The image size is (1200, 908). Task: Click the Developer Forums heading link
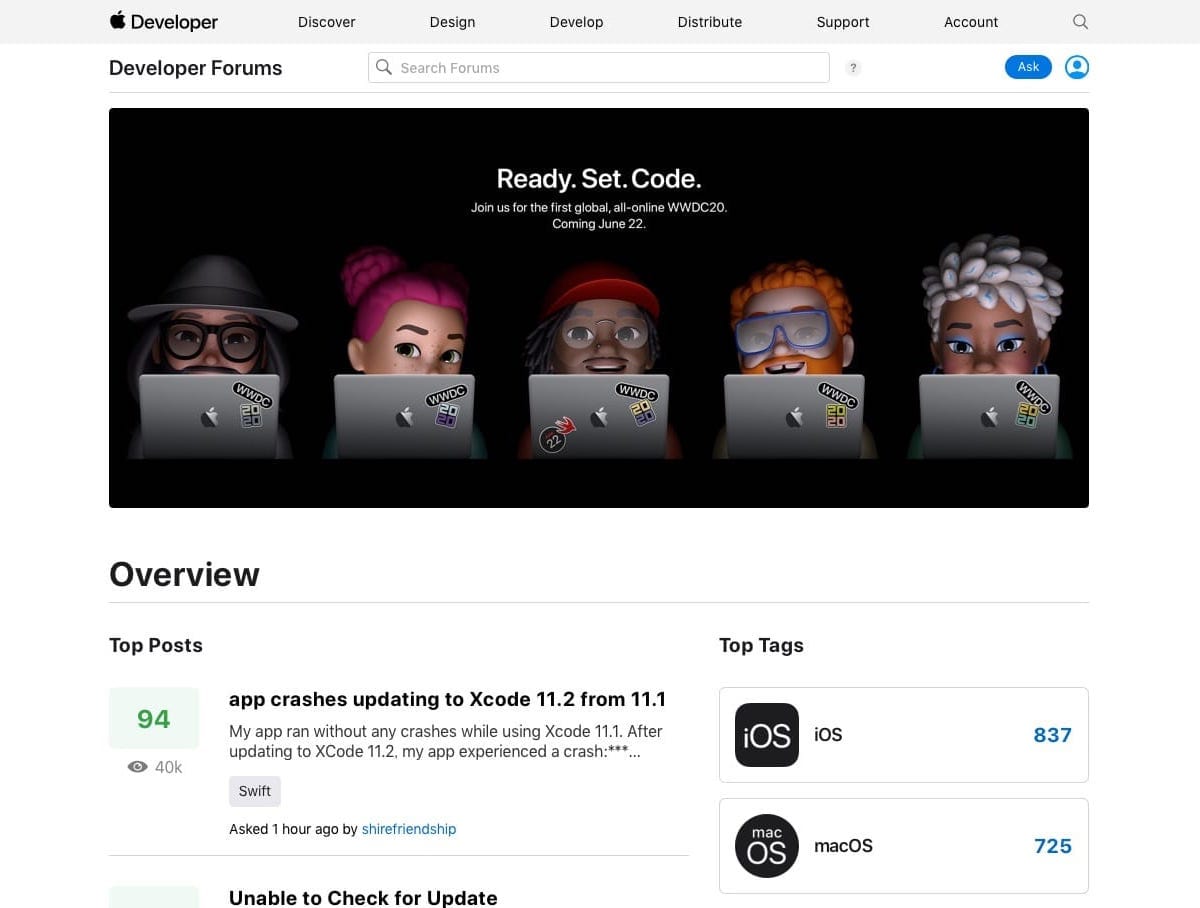point(196,68)
